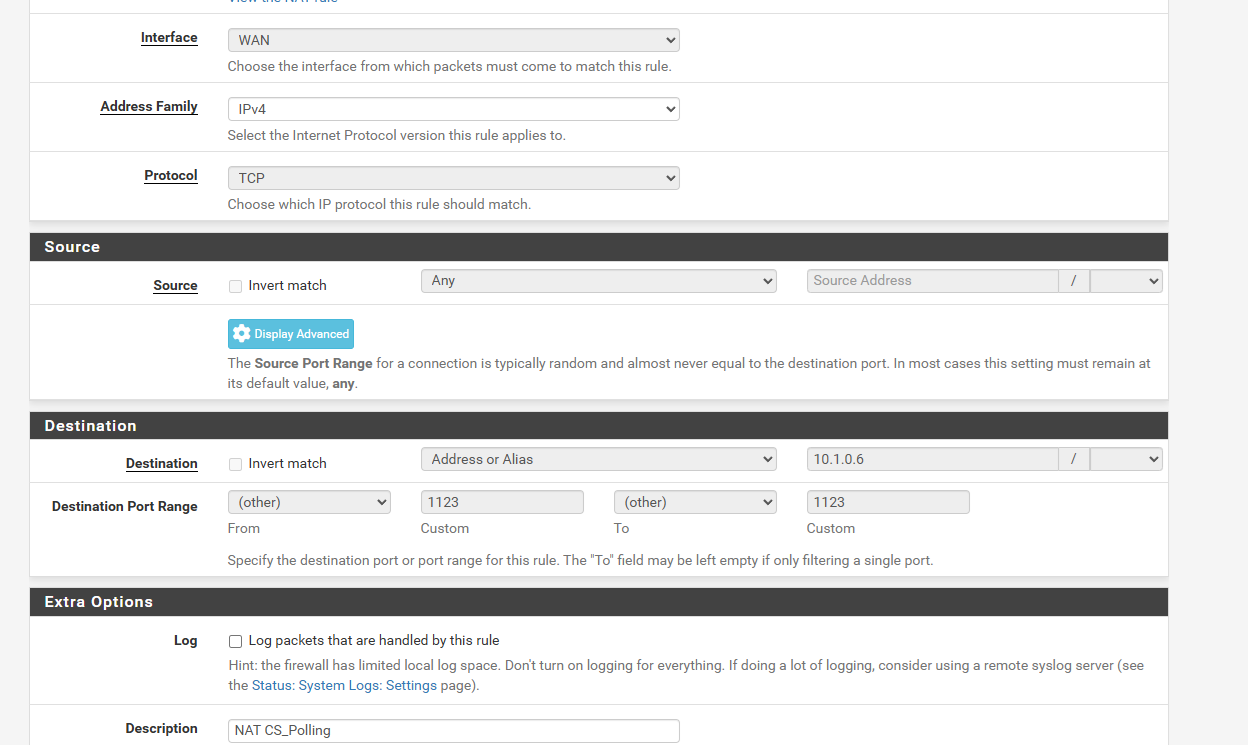
Task: Click the Destination address field 10.1.0.6
Action: tap(932, 459)
